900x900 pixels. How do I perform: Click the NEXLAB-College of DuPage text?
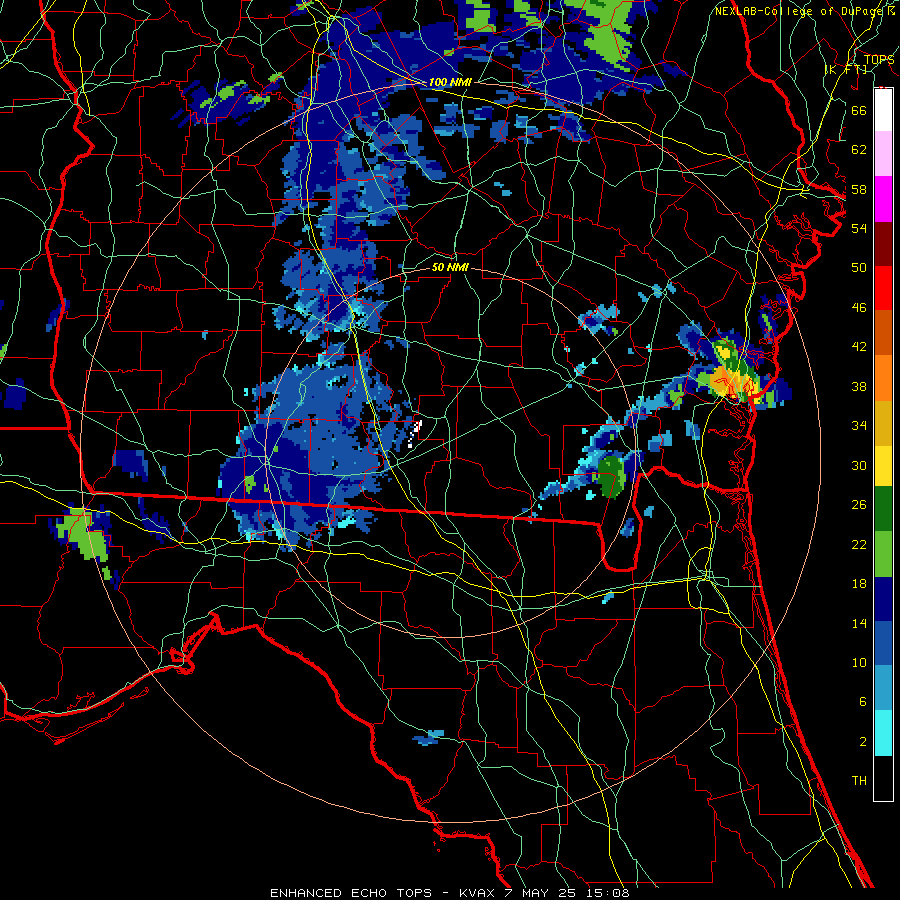click(800, 11)
